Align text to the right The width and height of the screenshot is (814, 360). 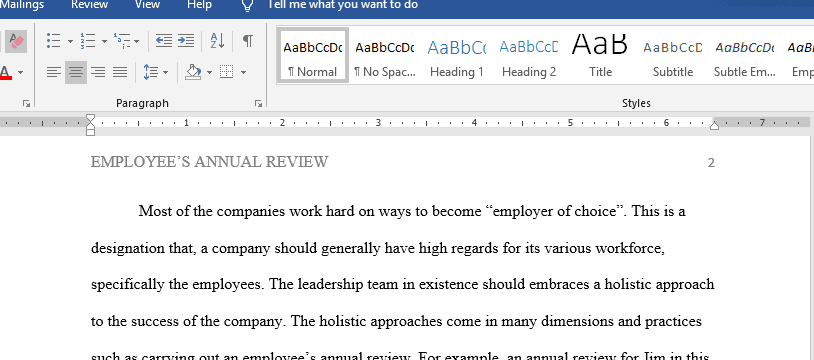(x=98, y=72)
